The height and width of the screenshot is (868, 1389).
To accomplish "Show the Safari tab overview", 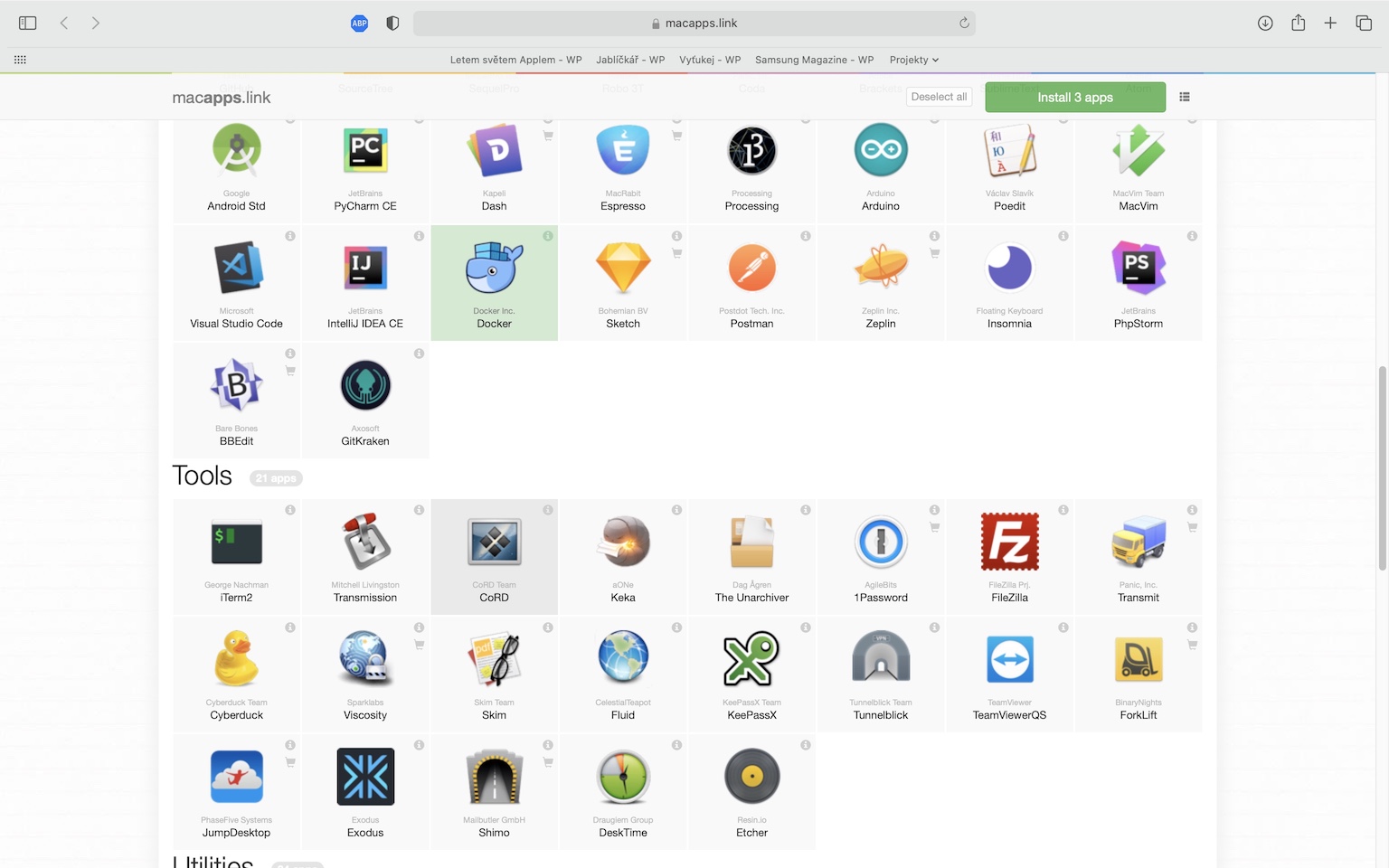I will (x=1364, y=24).
